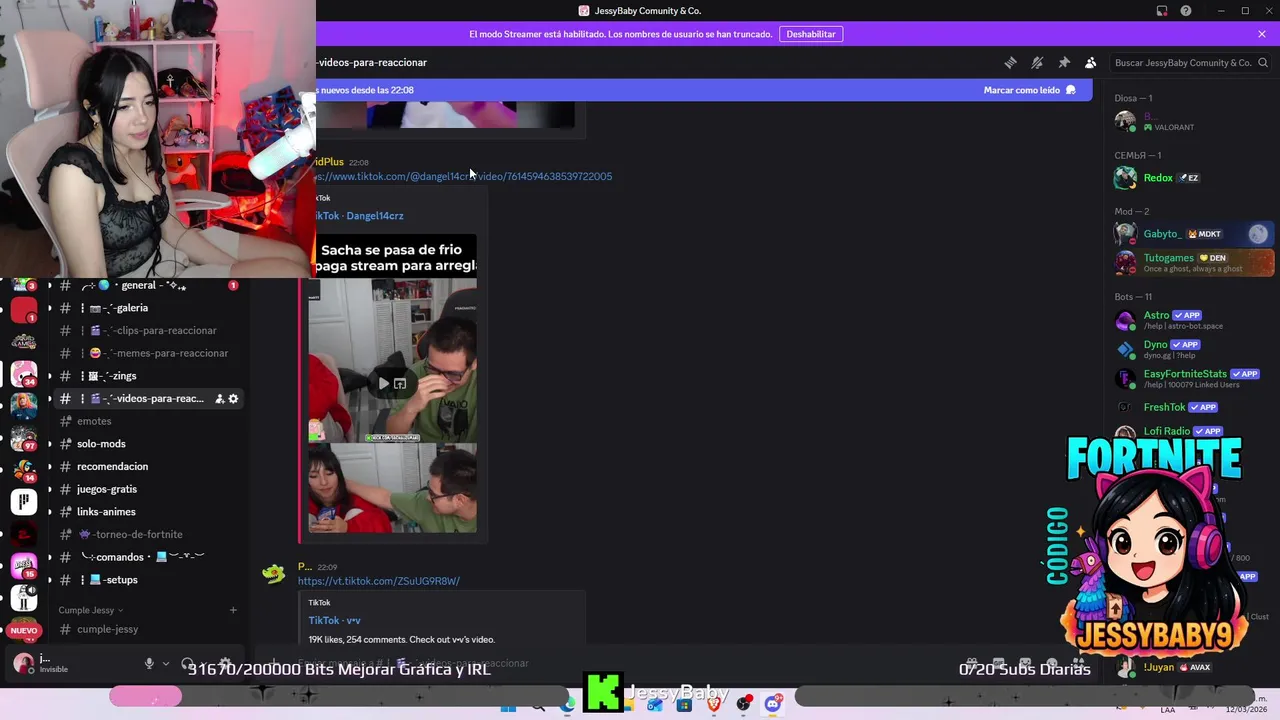The width and height of the screenshot is (1280, 720).
Task: Open TikTok · Dangel14crz embed title
Action: click(360, 216)
